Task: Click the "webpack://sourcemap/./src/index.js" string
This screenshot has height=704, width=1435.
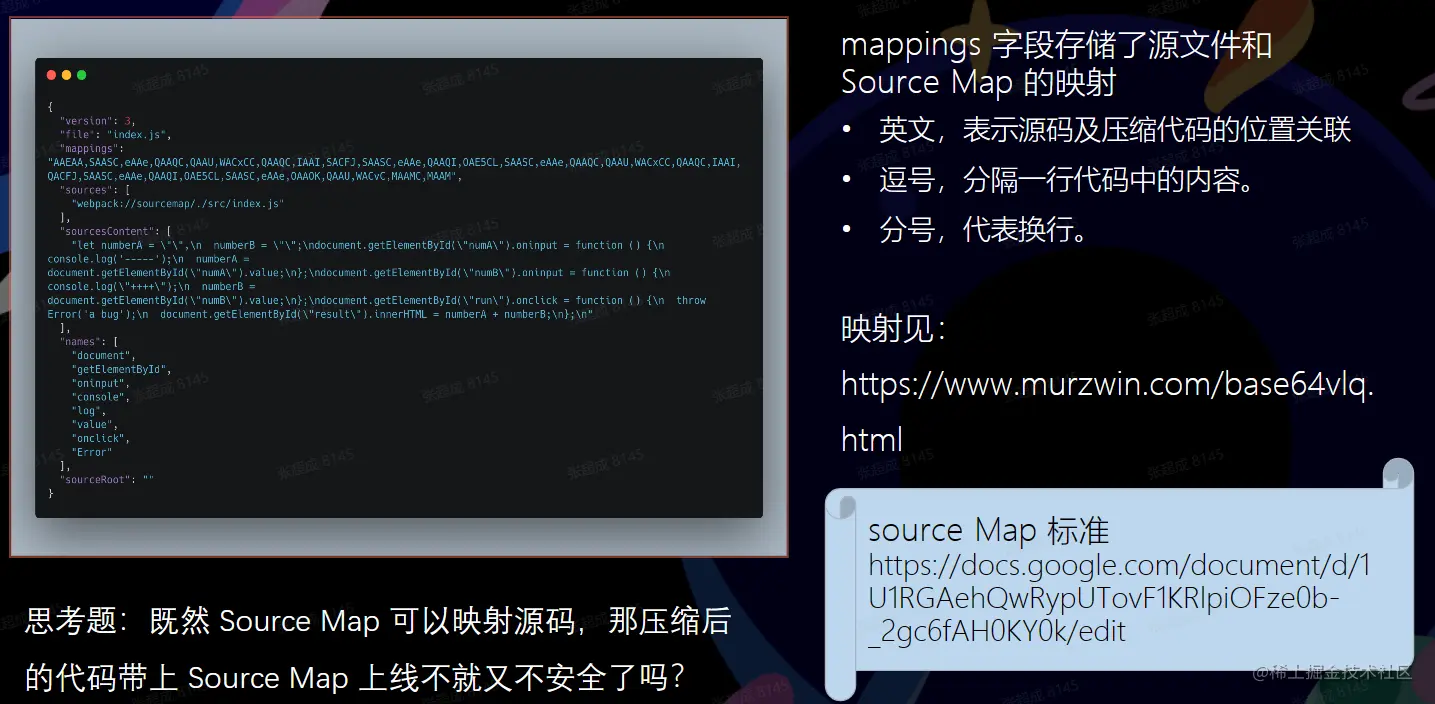Action: (178, 203)
